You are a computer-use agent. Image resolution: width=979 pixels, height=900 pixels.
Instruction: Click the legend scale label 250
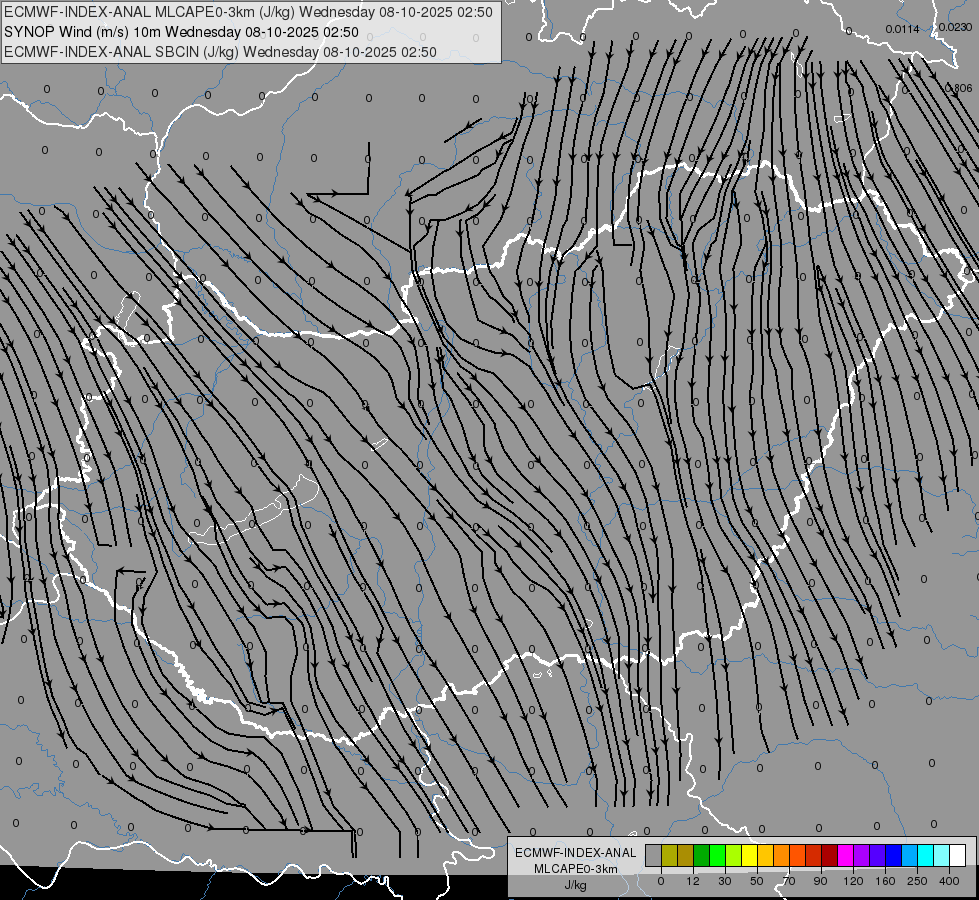(x=917, y=881)
